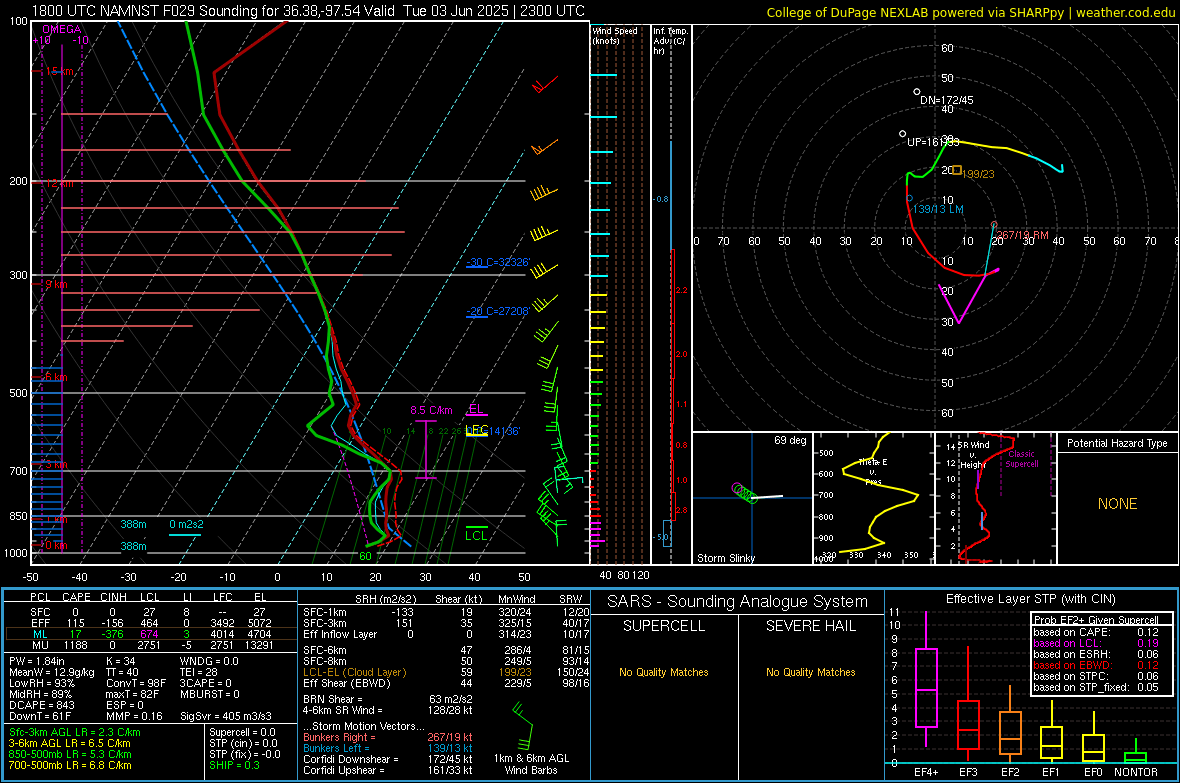This screenshot has height=783, width=1180.
Task: Click the Bunkers right-mover circle marker on hodograph
Action: click(x=994, y=225)
